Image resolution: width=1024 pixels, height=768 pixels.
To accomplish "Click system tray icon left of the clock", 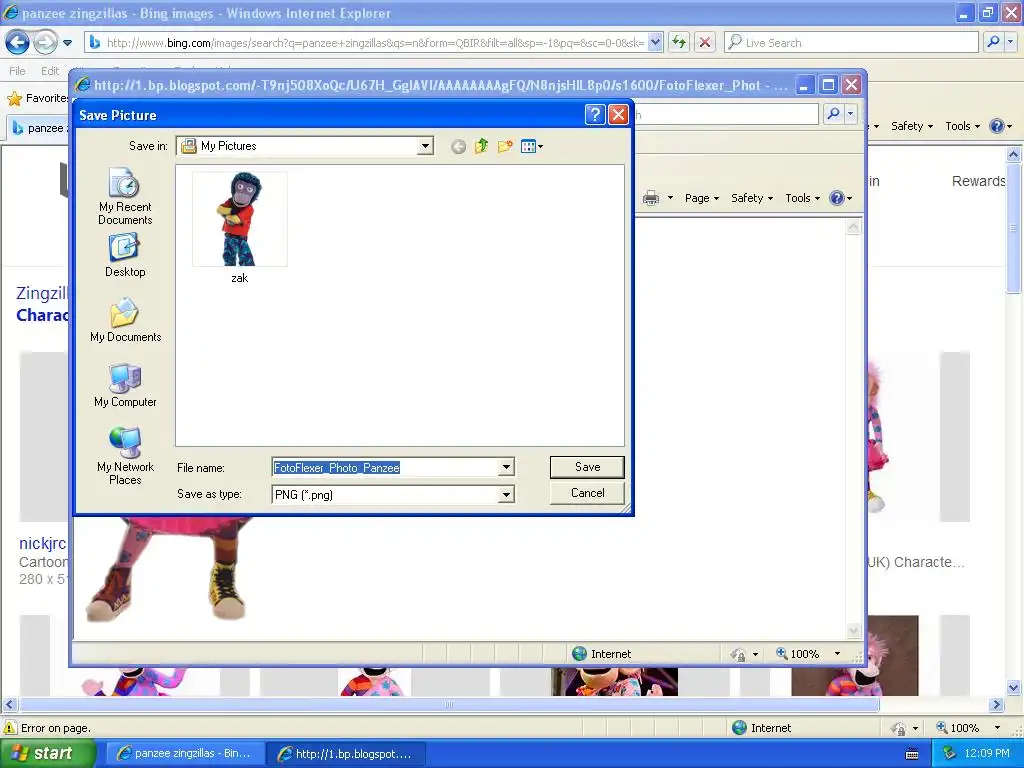I will [x=950, y=754].
